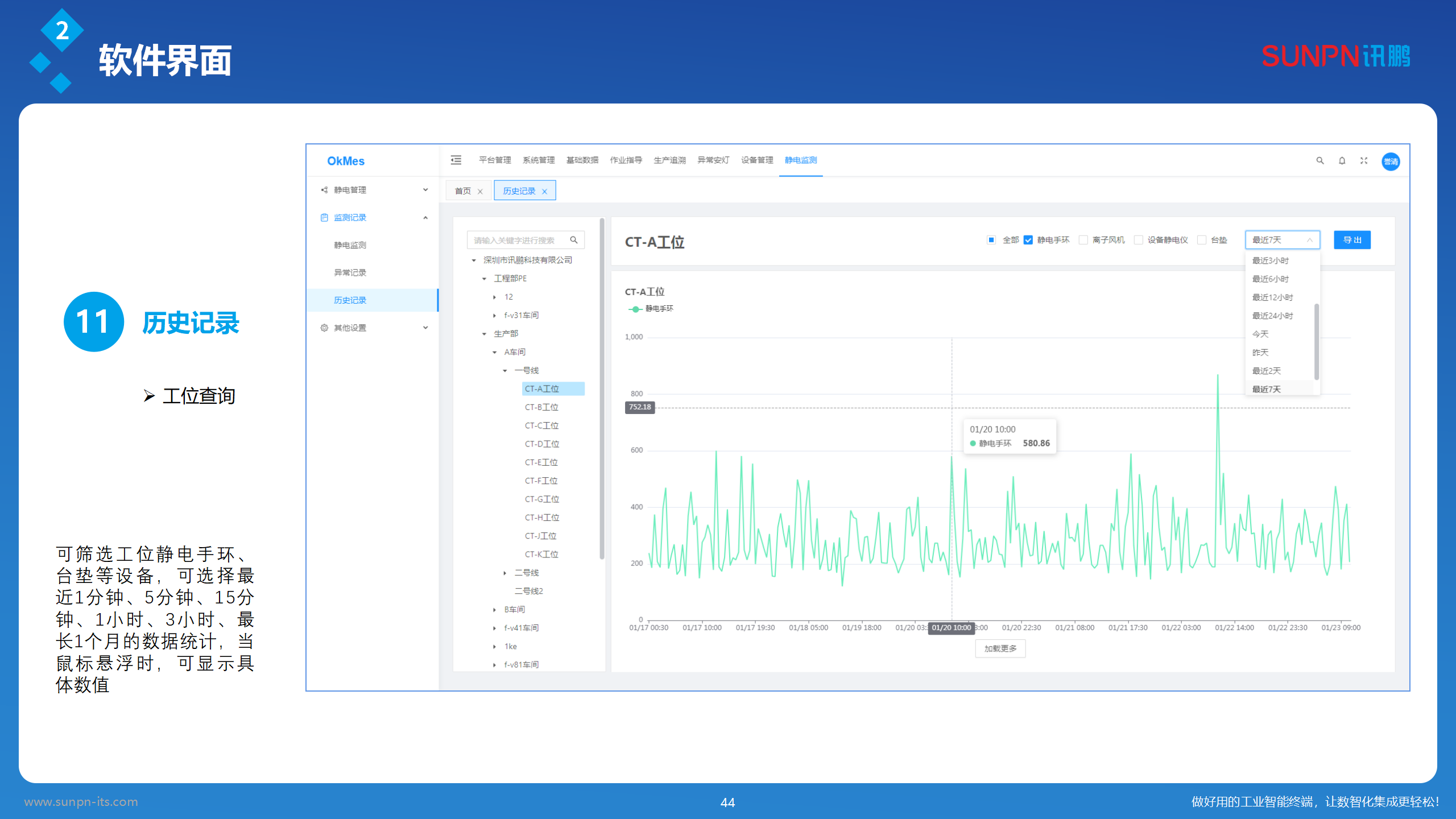Click the 导出 export button
This screenshot has width=1456, height=819.
click(x=1352, y=240)
